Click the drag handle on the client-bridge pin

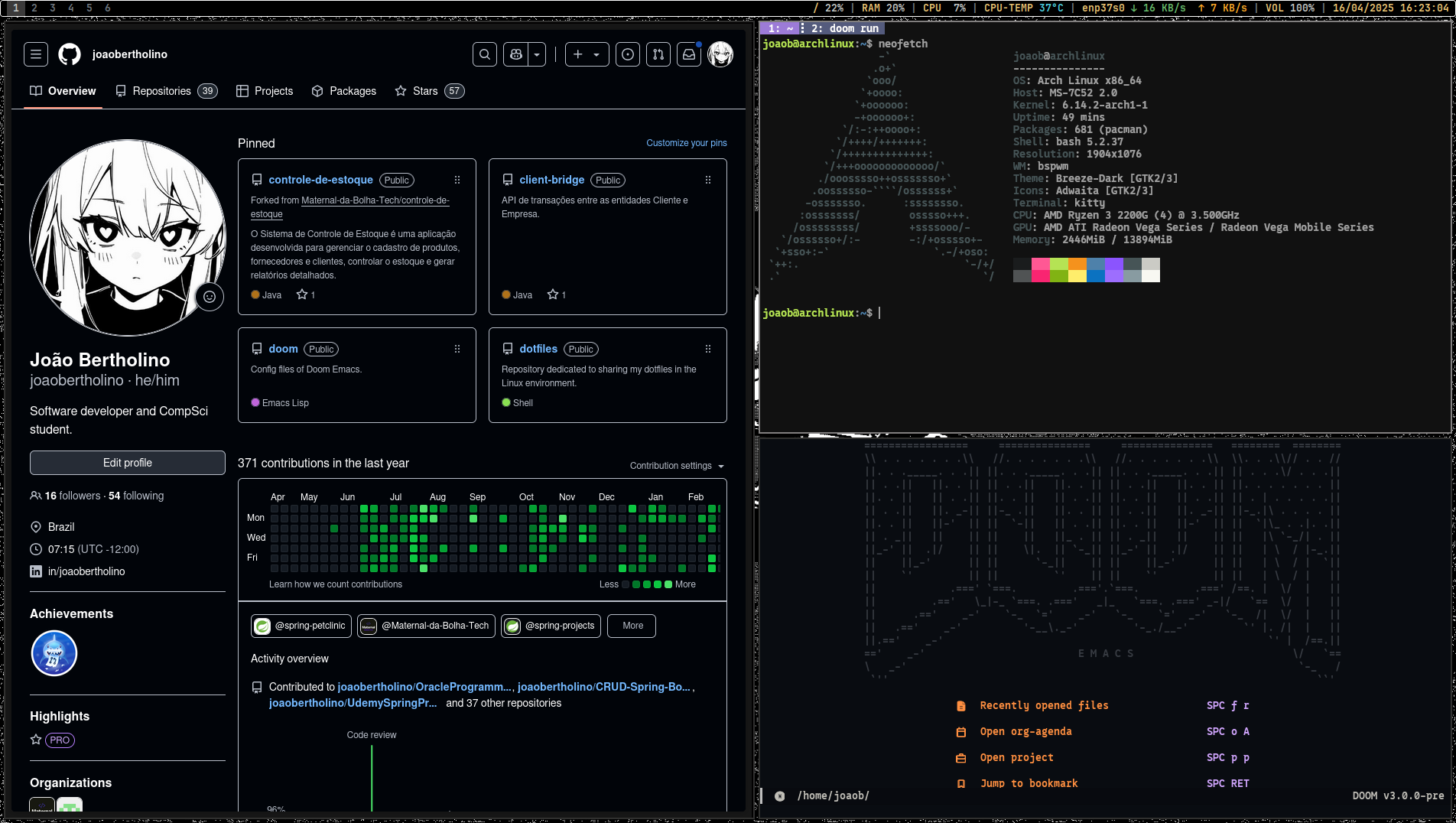[x=708, y=180]
